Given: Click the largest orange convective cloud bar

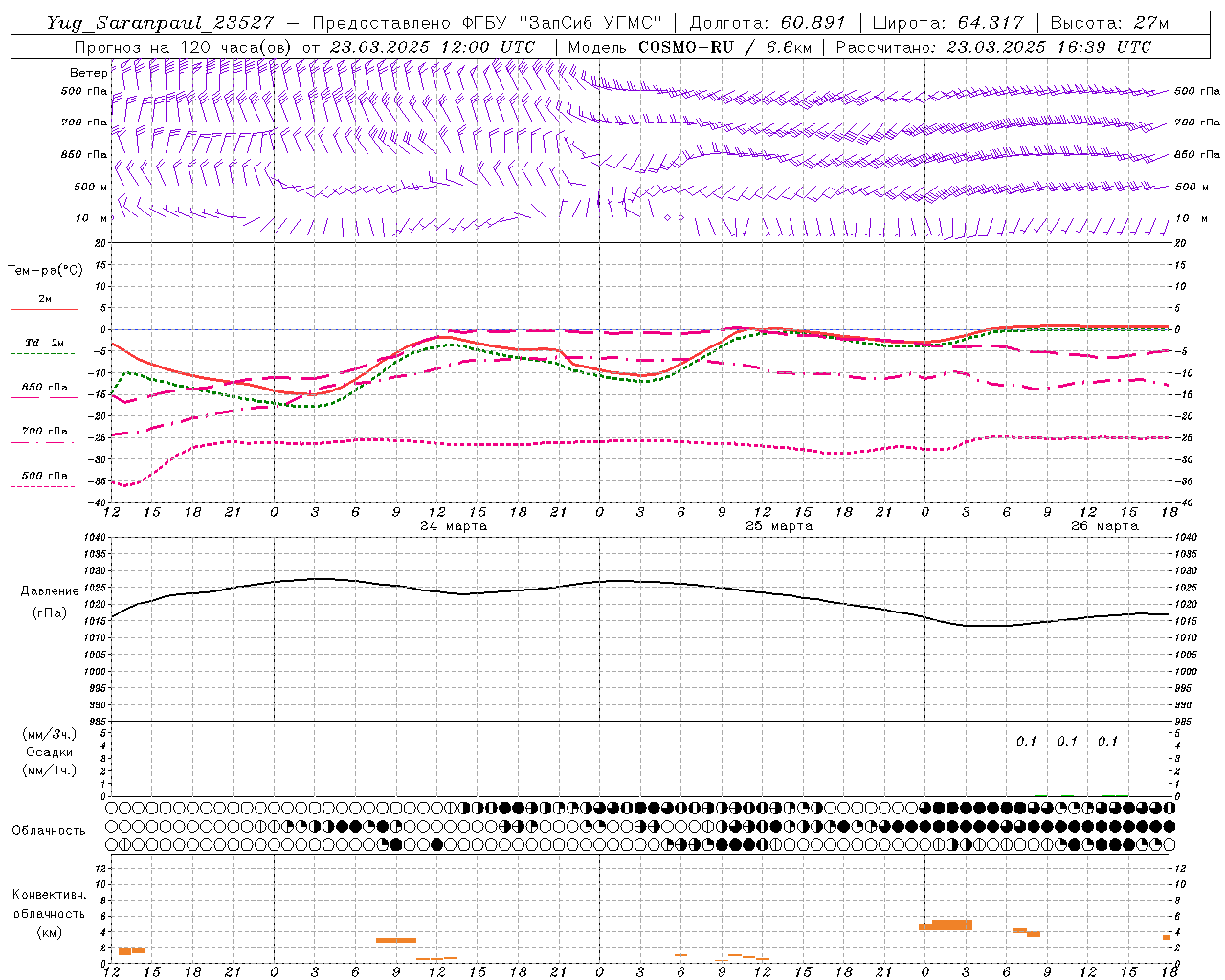Looking at the screenshot, I should [x=952, y=924].
